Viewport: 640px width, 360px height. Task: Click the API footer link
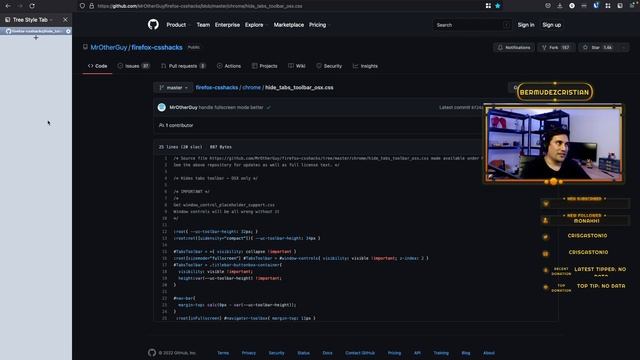[417, 353]
